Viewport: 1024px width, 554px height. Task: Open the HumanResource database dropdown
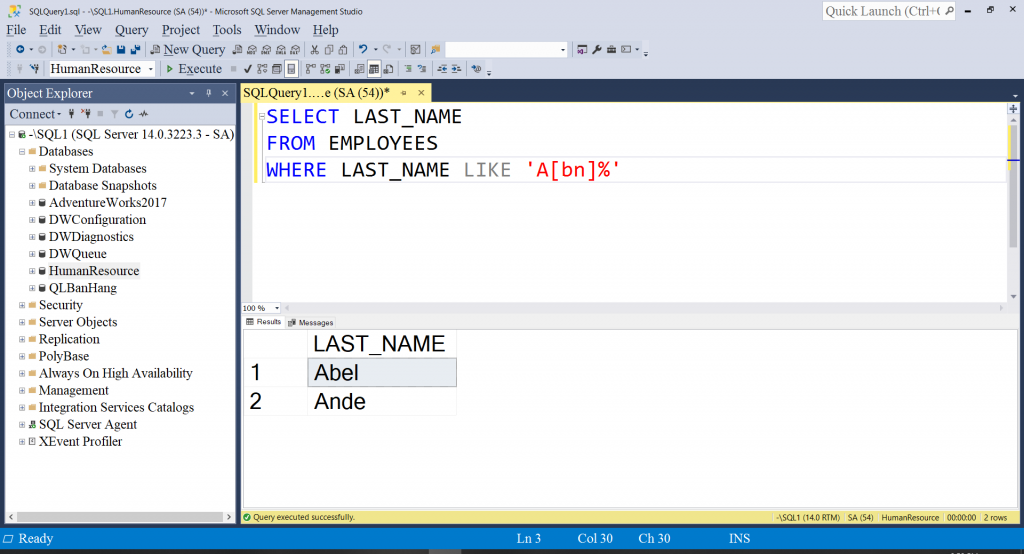coord(101,69)
